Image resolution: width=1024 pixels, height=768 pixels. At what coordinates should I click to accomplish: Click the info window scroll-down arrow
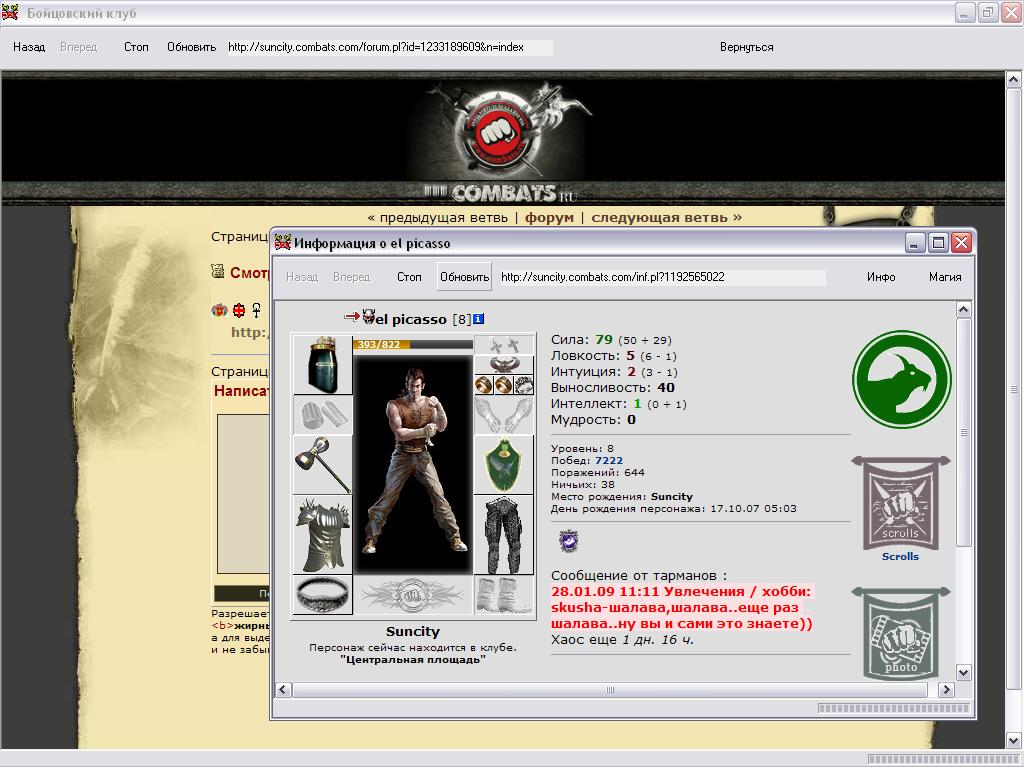point(964,672)
